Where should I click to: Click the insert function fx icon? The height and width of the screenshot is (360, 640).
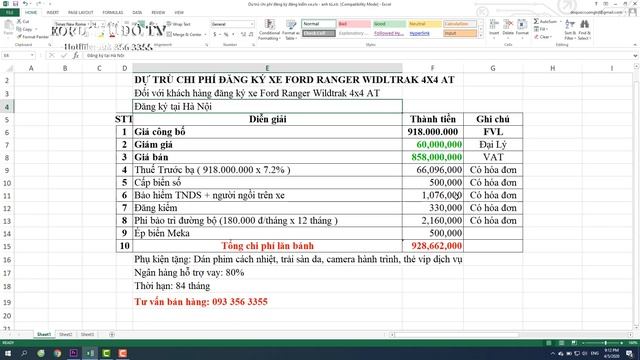click(x=76, y=55)
